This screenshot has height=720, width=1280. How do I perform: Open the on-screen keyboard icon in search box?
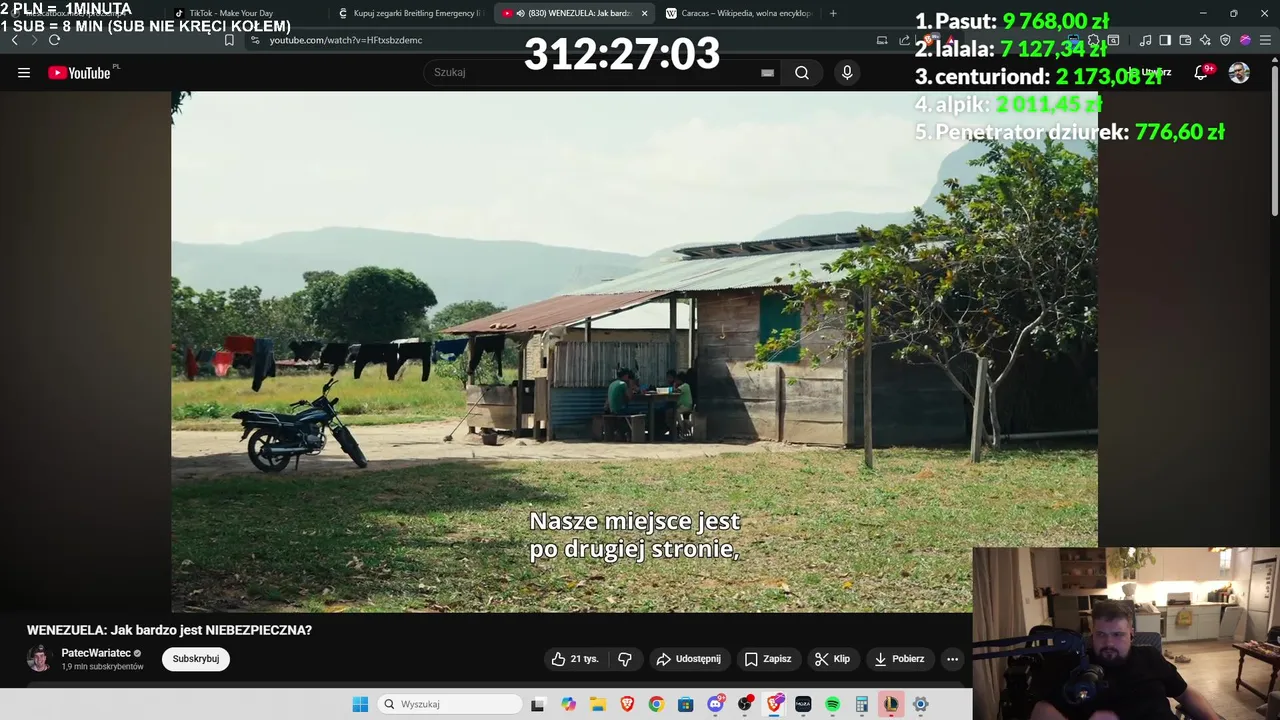coord(767,72)
